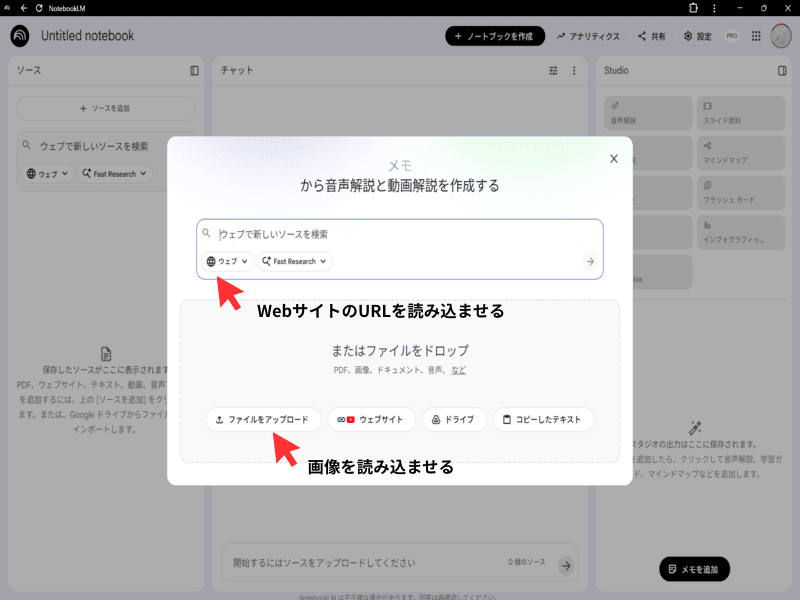
Task: Click コピーしたテキスト button
Action: [543, 419]
